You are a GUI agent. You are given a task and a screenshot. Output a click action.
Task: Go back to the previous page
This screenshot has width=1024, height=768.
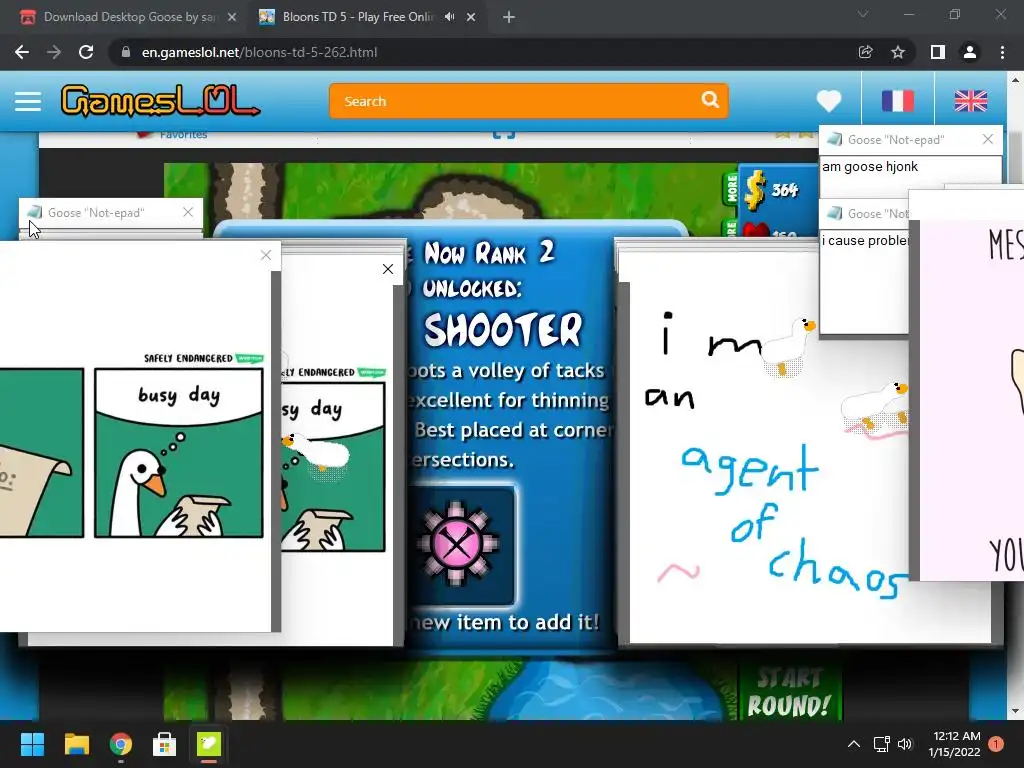22,52
